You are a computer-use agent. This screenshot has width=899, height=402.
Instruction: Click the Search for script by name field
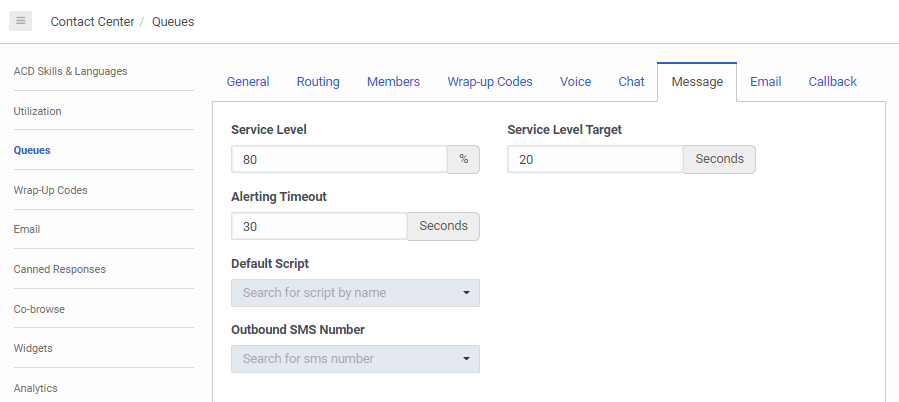pyautogui.click(x=355, y=293)
